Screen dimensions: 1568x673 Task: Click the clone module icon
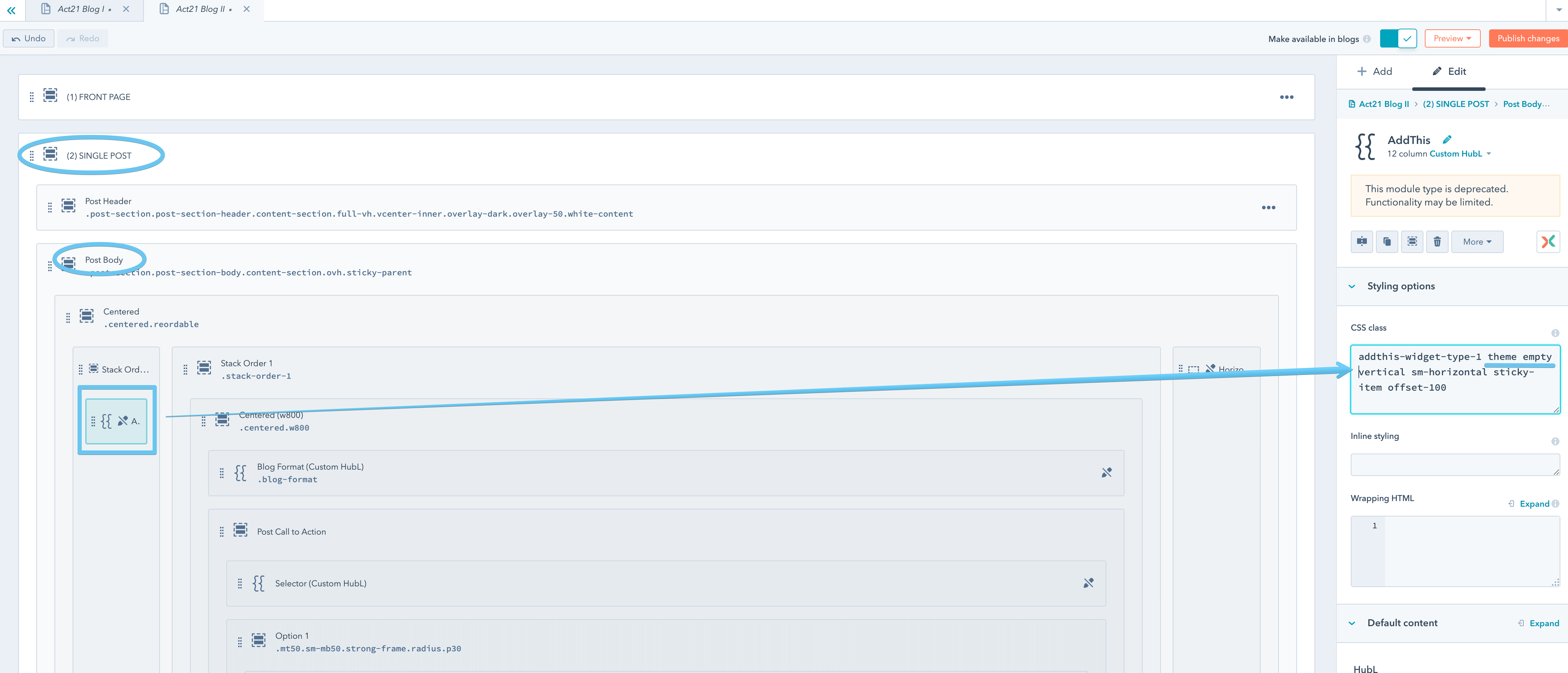pyautogui.click(x=1387, y=242)
